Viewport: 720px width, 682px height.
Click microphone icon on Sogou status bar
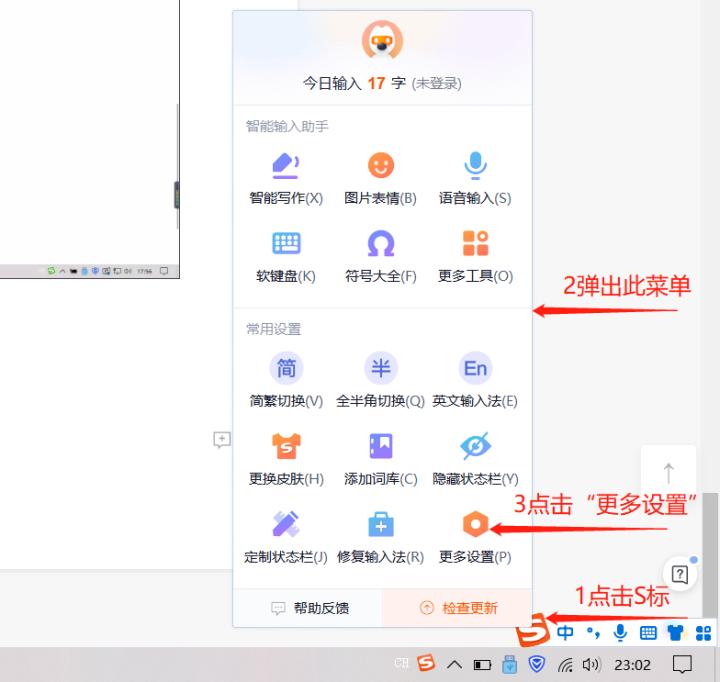(620, 633)
